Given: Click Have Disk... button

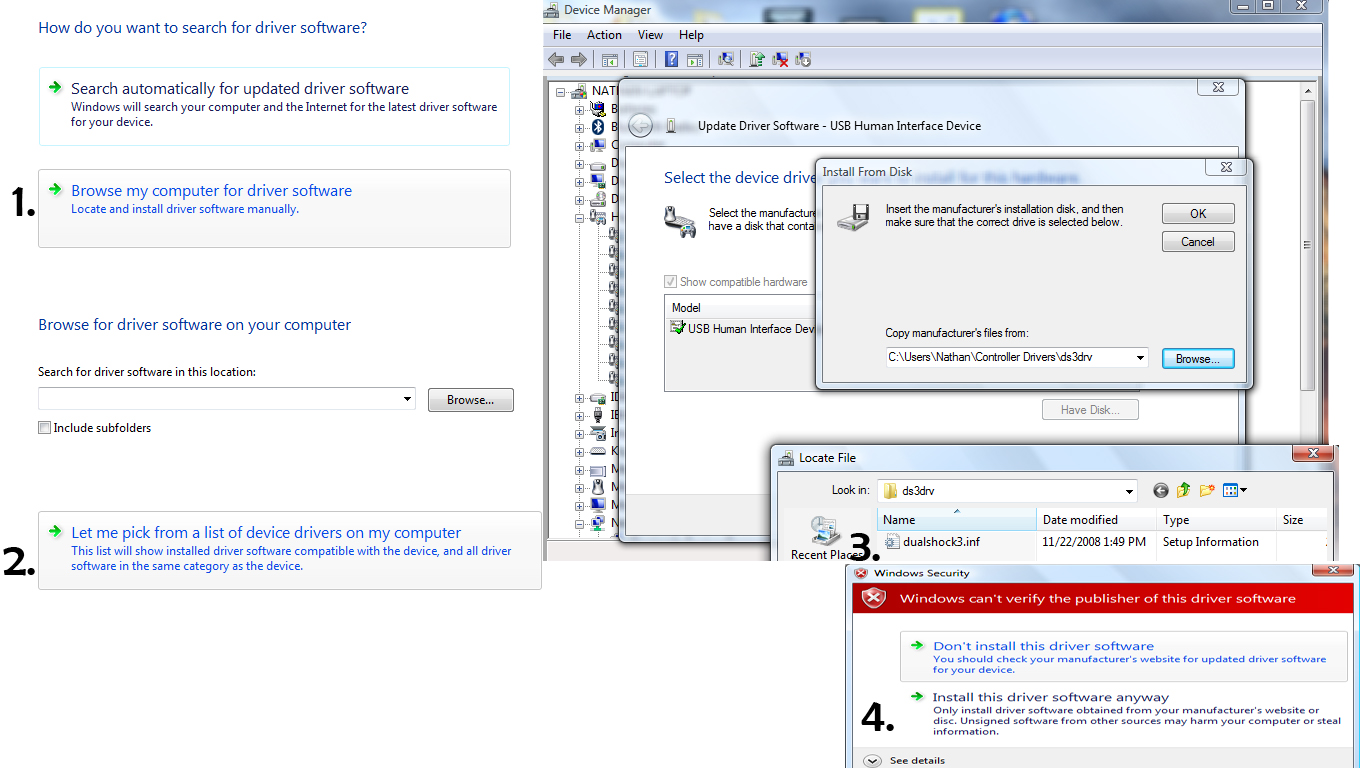Looking at the screenshot, I should point(1090,409).
